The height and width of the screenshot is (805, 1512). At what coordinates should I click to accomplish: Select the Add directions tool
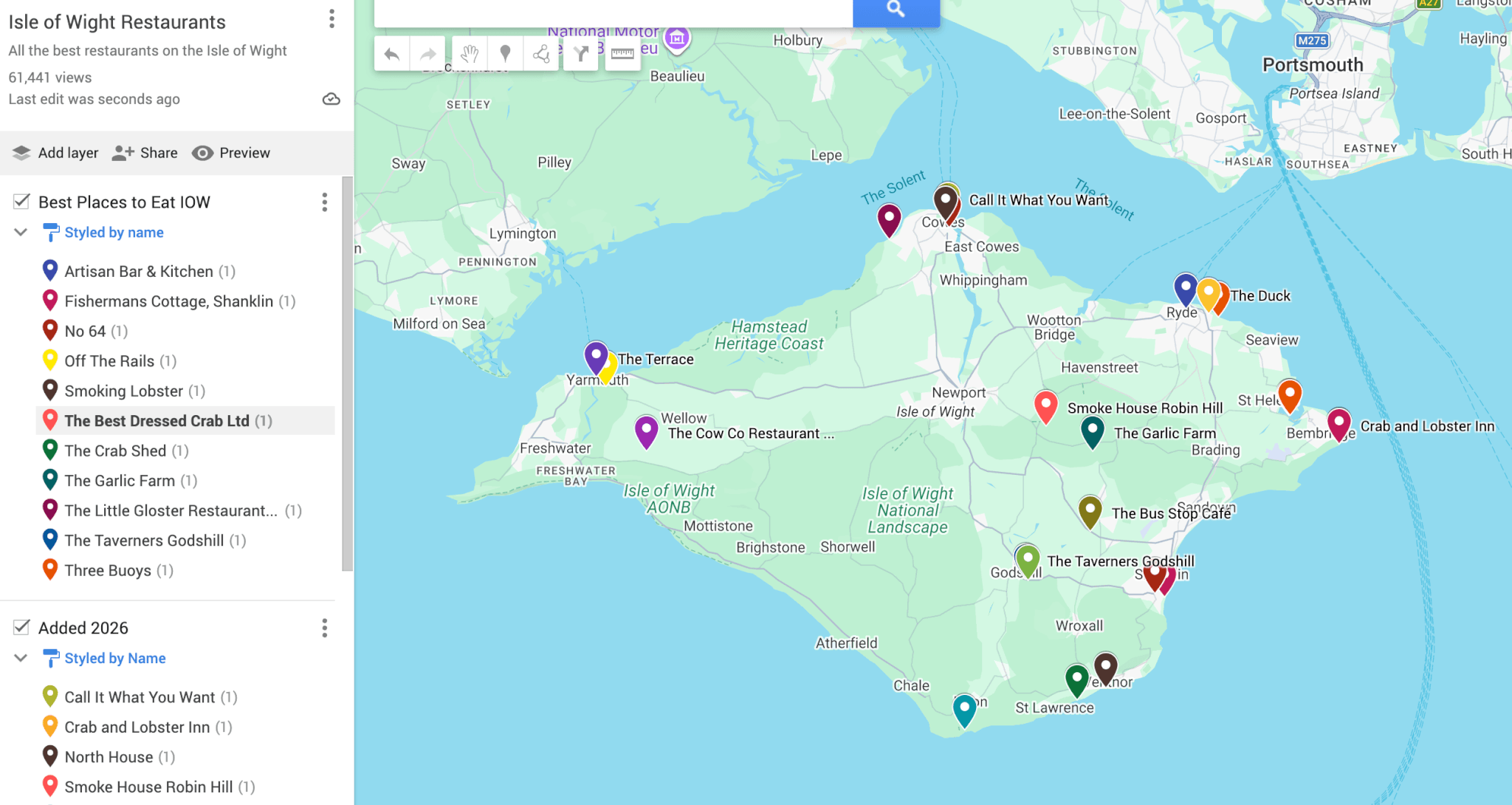pyautogui.click(x=582, y=53)
